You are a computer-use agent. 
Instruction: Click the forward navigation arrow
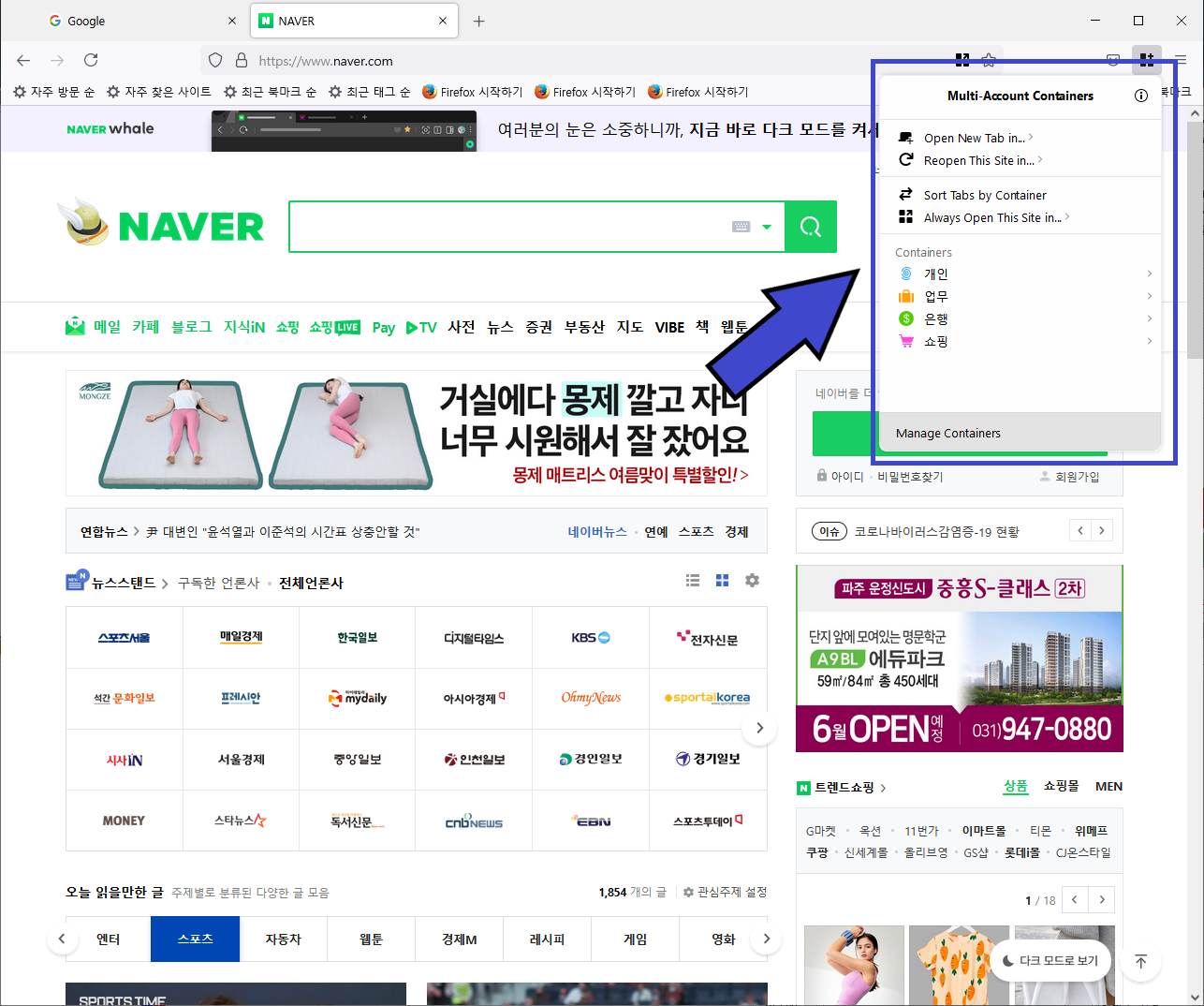point(57,60)
